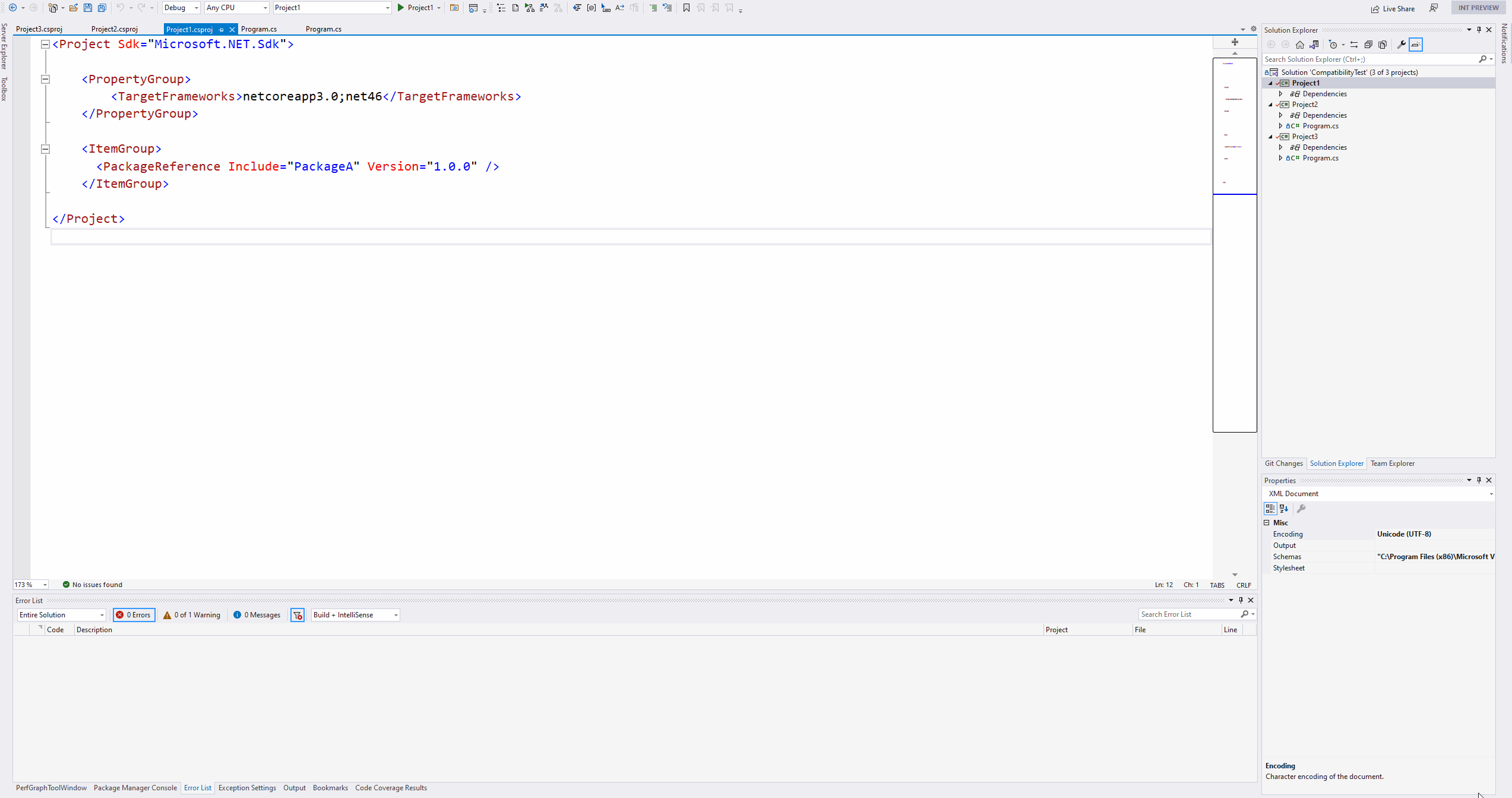Click the 0 of 1 Warning button
This screenshot has height=798, width=1512.
pos(191,615)
